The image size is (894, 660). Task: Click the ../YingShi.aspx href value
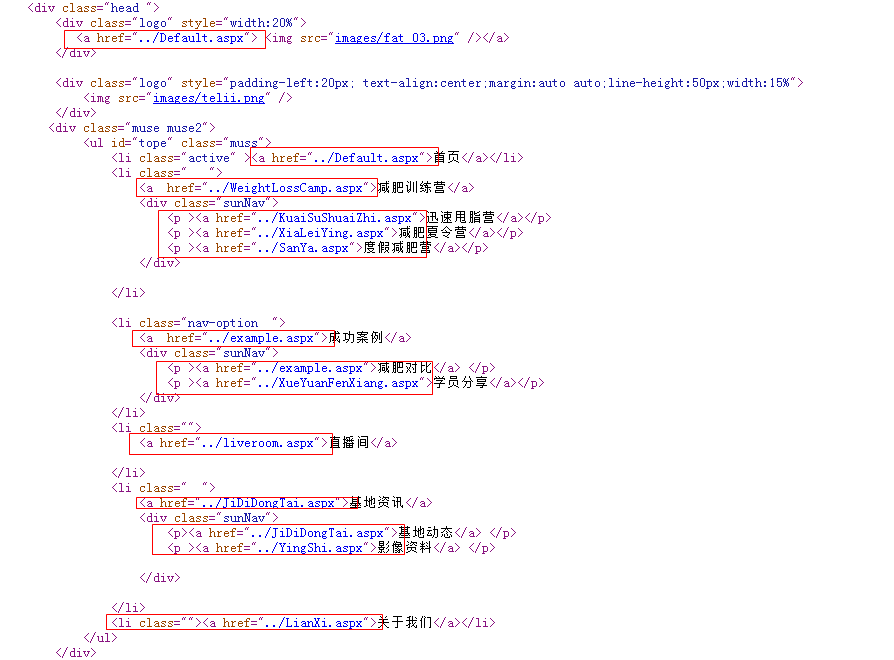pos(310,548)
